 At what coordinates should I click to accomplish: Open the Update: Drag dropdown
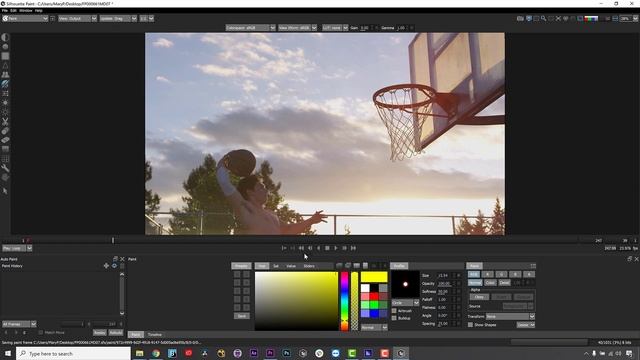pyautogui.click(x=118, y=18)
